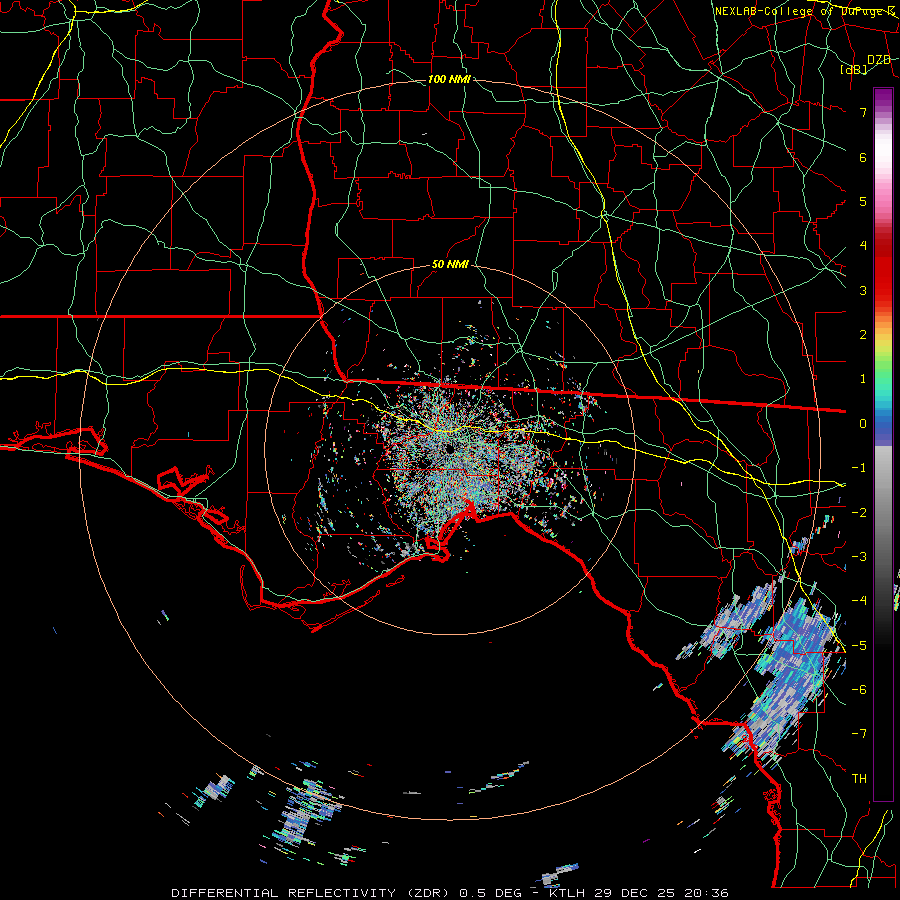900x900 pixels.
Task: Click the "[dB]" units label
Action: pyautogui.click(x=854, y=69)
